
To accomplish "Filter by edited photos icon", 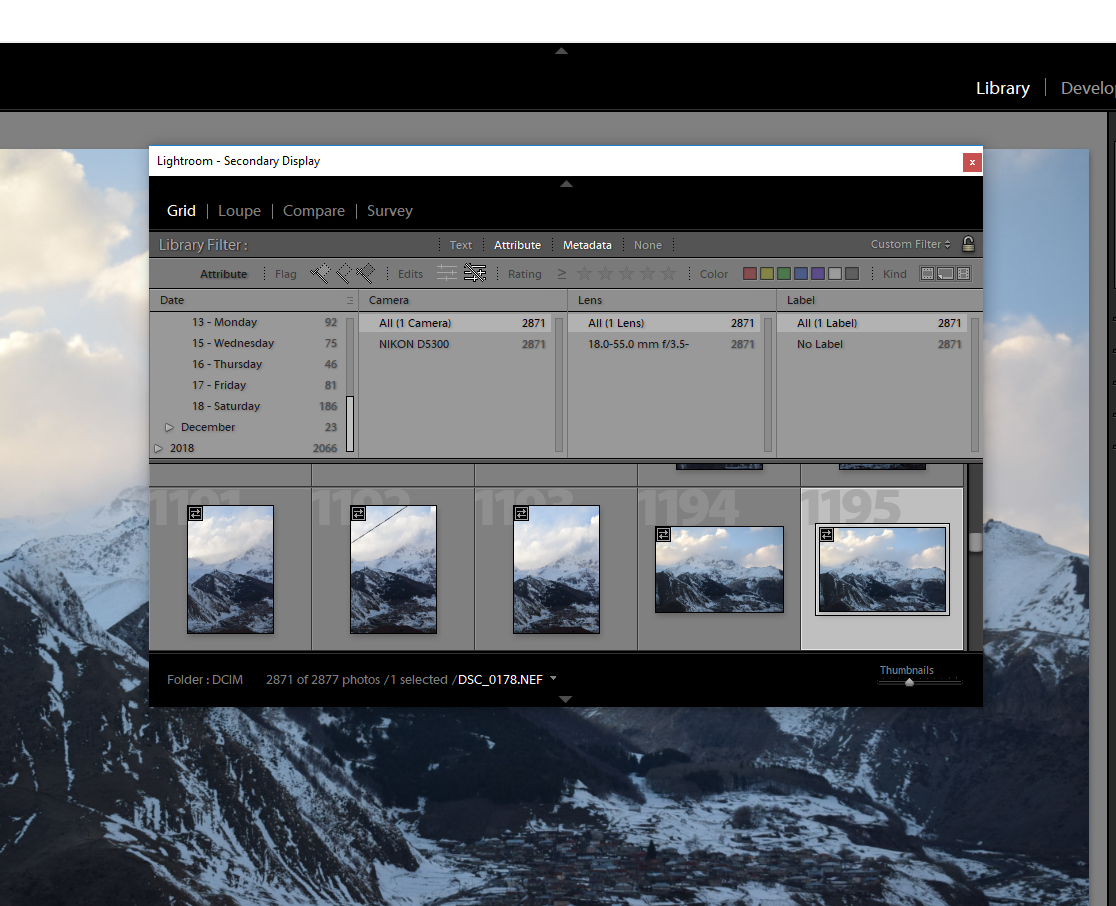I will (x=447, y=273).
